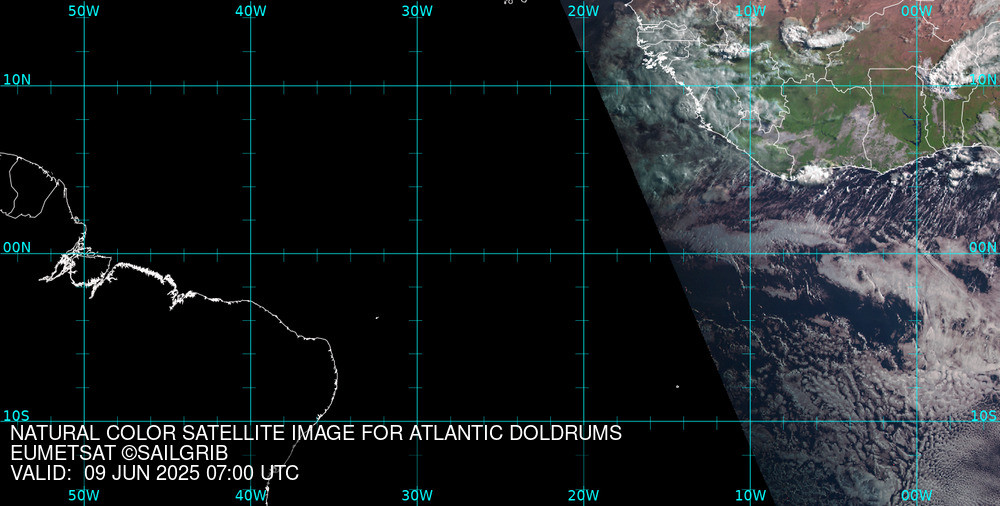Image resolution: width=1000 pixels, height=506 pixels.
Task: Click the 40W longitude label at top
Action: [251, 11]
